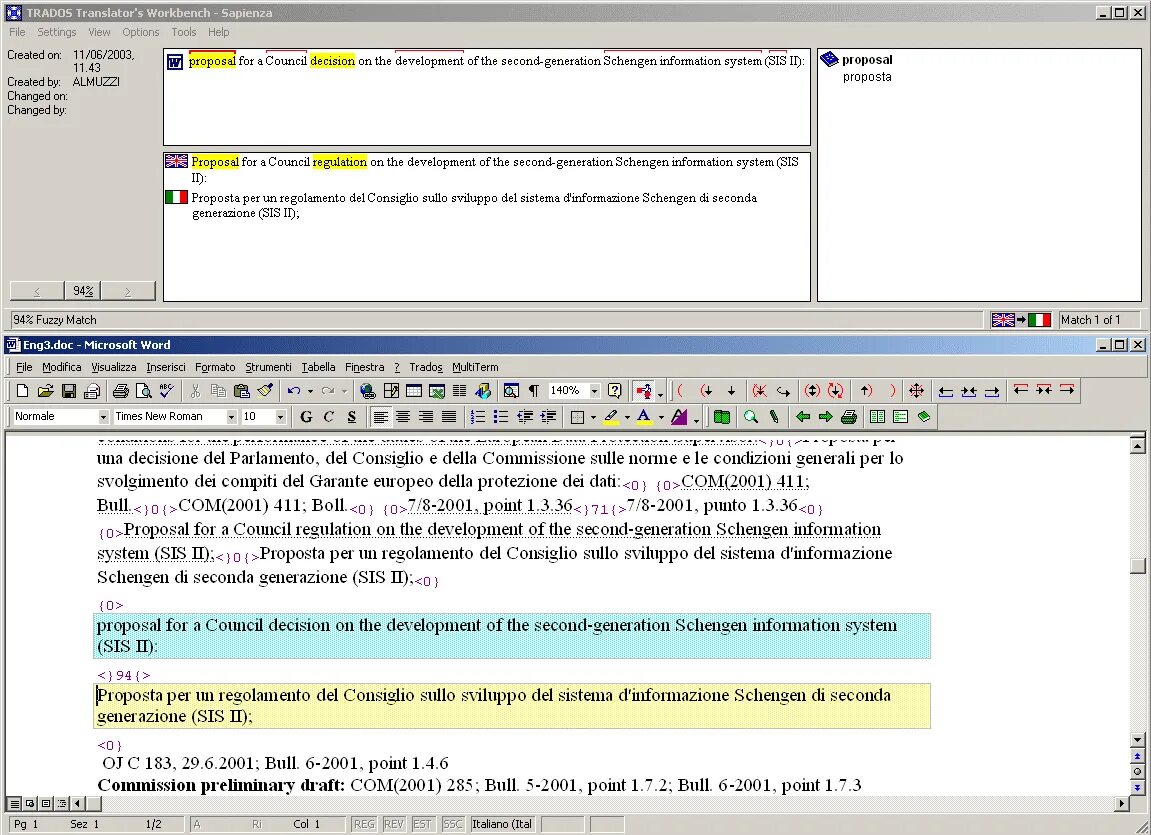The height and width of the screenshot is (835, 1151).
Task: Apply yellow highlight color to text
Action: [611, 417]
